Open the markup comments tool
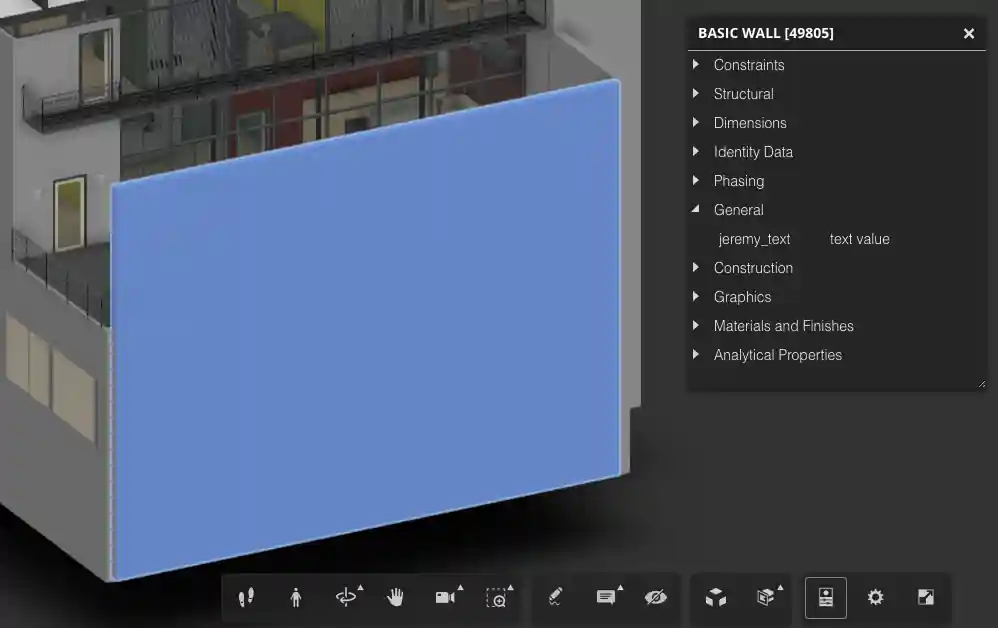This screenshot has width=998, height=628. click(604, 597)
